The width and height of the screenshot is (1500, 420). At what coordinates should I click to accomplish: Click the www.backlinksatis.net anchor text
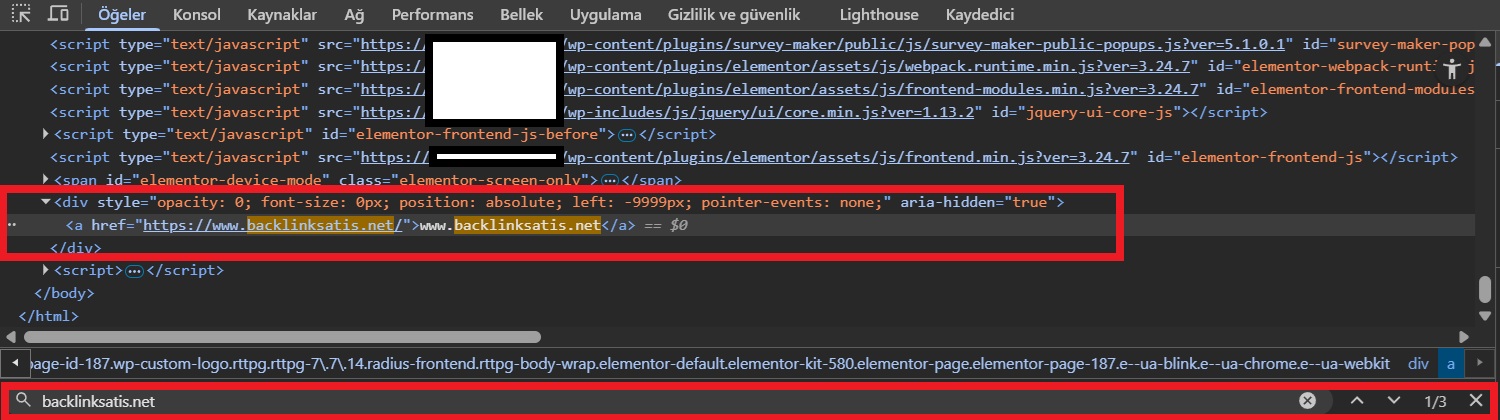point(509,225)
